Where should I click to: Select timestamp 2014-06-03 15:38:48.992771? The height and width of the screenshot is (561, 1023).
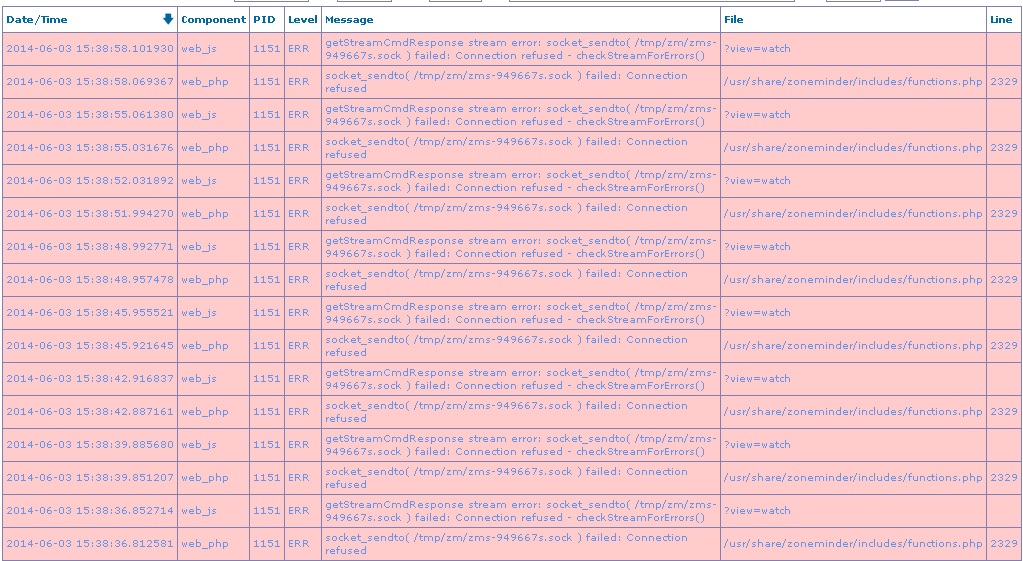pyautogui.click(x=90, y=246)
